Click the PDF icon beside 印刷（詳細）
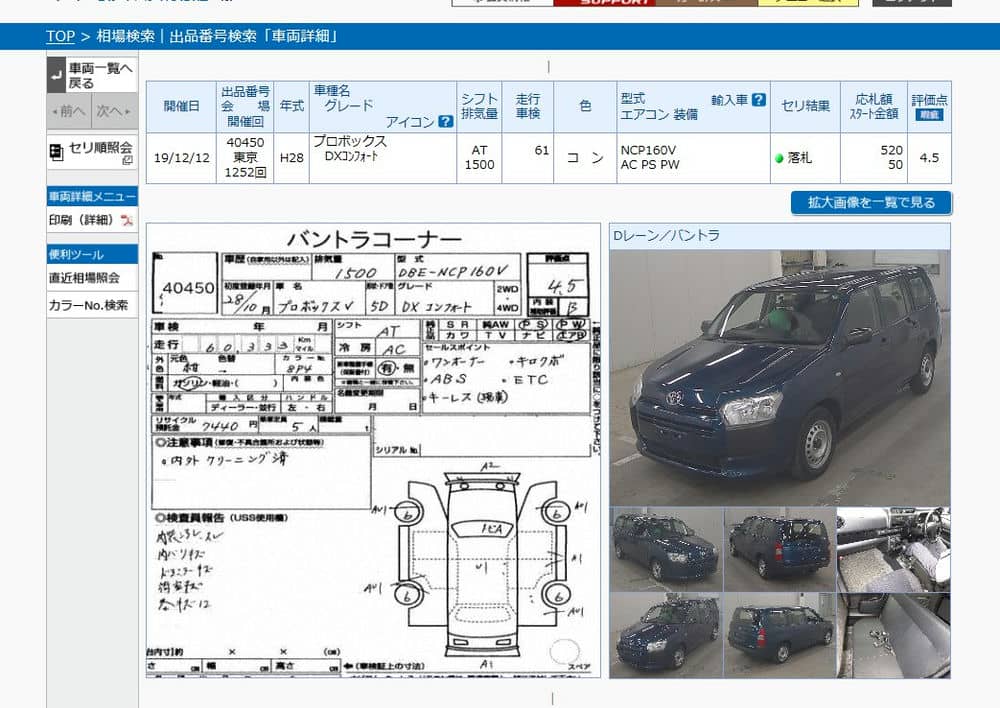This screenshot has width=1000, height=708. (x=127, y=220)
